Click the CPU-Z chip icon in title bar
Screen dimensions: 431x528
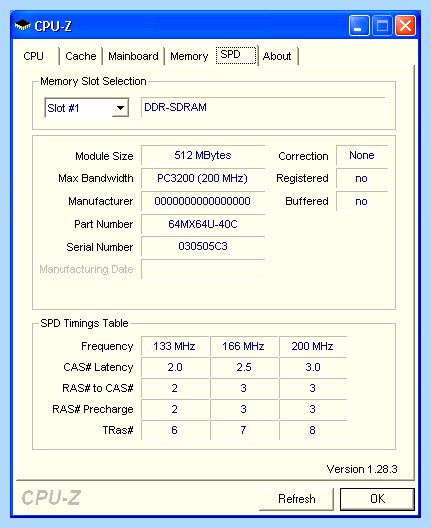(23, 25)
